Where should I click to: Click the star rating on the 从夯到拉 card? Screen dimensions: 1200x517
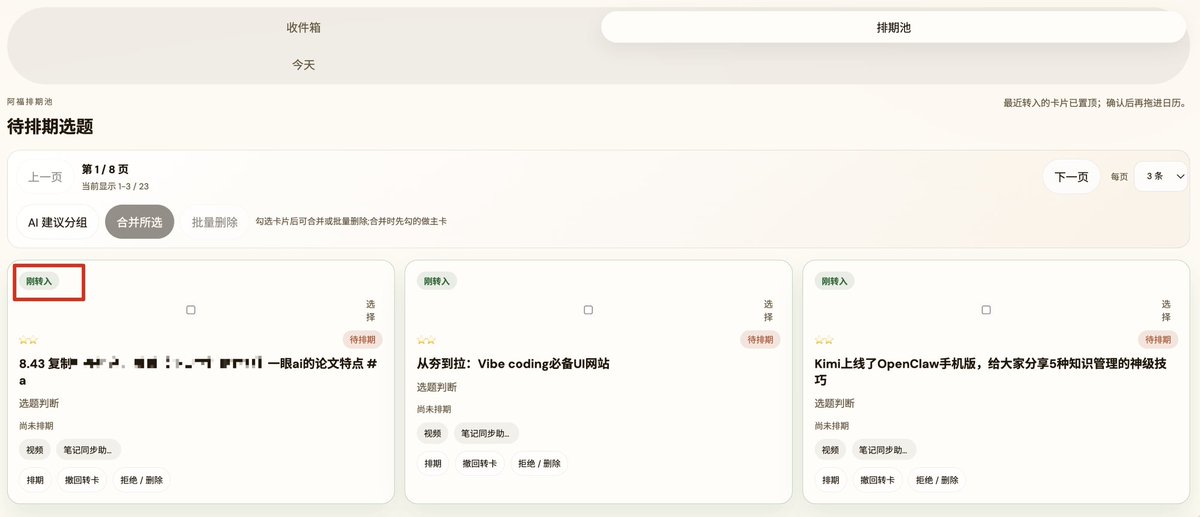[x=426, y=340]
